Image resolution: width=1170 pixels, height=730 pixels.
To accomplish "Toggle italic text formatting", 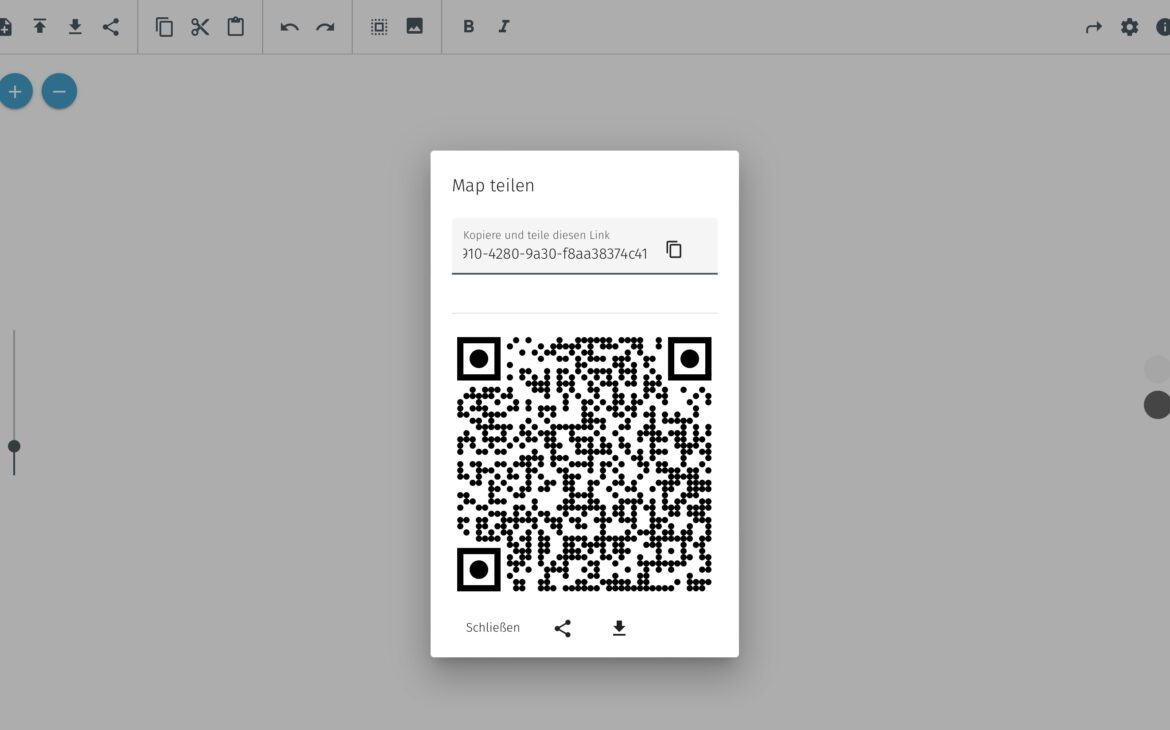I will 504,26.
